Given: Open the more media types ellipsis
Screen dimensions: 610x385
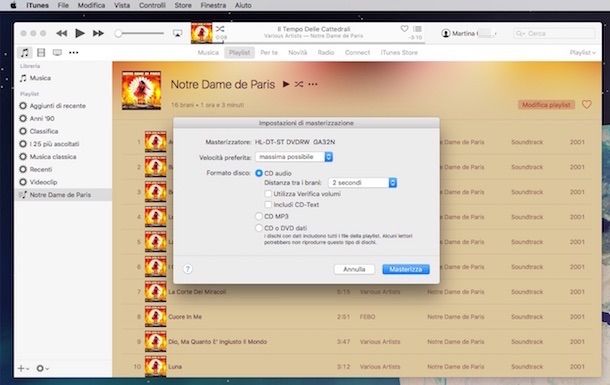Looking at the screenshot, I should [x=74, y=52].
